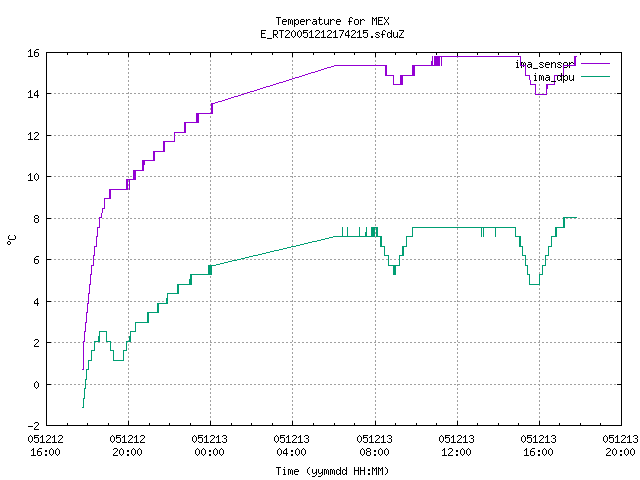
Task: Click the 'Time (yymmdd HH:MM)' axis title
Action: click(332, 471)
